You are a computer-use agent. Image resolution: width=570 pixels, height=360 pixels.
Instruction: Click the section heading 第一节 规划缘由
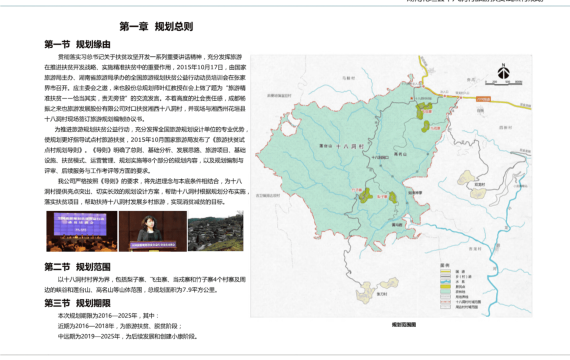[77, 44]
